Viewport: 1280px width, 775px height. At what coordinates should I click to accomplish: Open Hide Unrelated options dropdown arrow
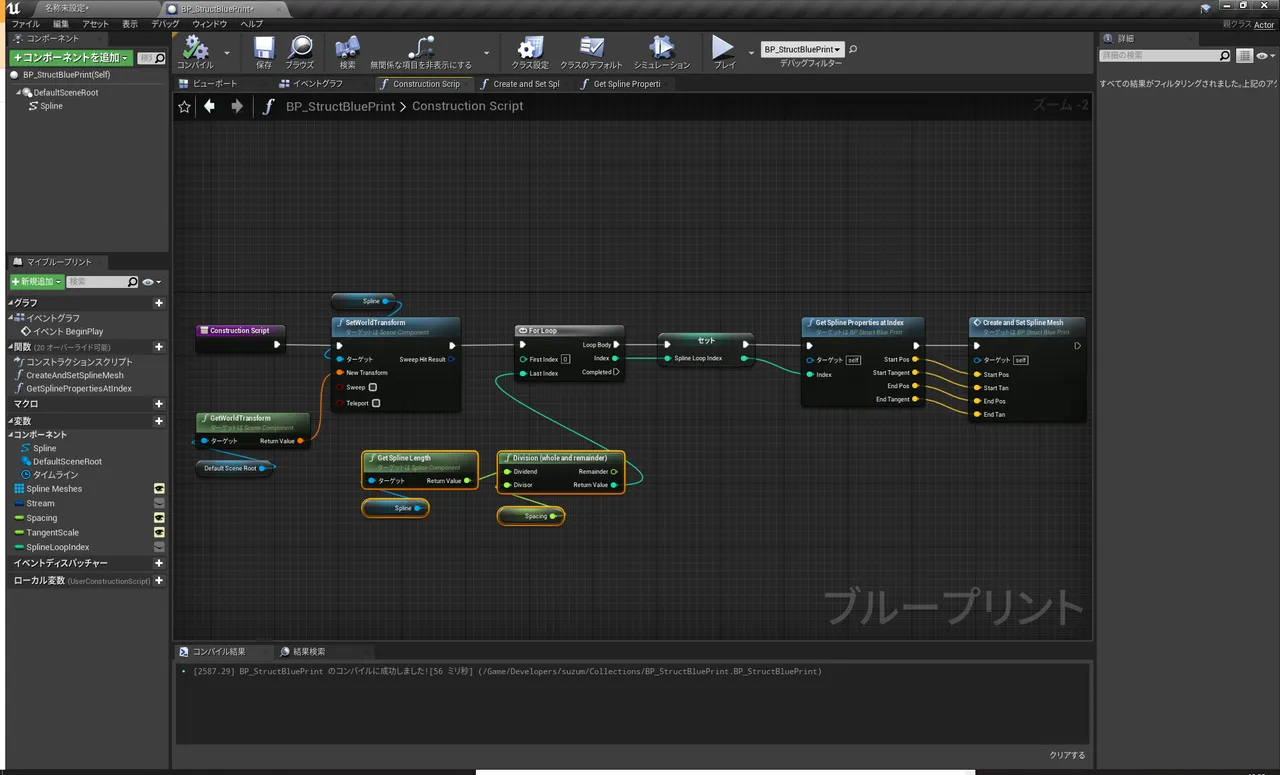click(487, 53)
